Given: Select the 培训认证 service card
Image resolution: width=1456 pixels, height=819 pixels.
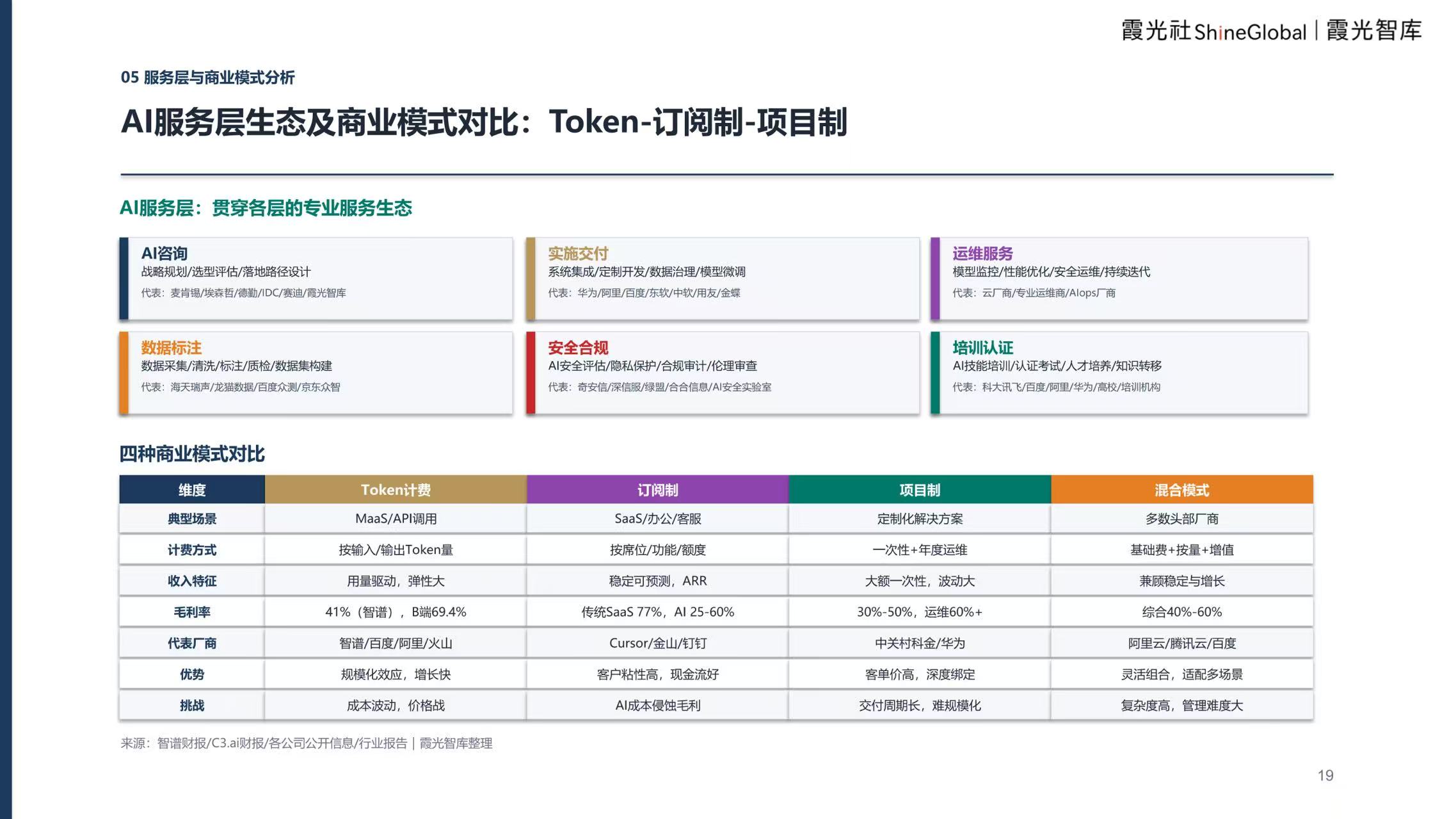Looking at the screenshot, I should 1119,373.
